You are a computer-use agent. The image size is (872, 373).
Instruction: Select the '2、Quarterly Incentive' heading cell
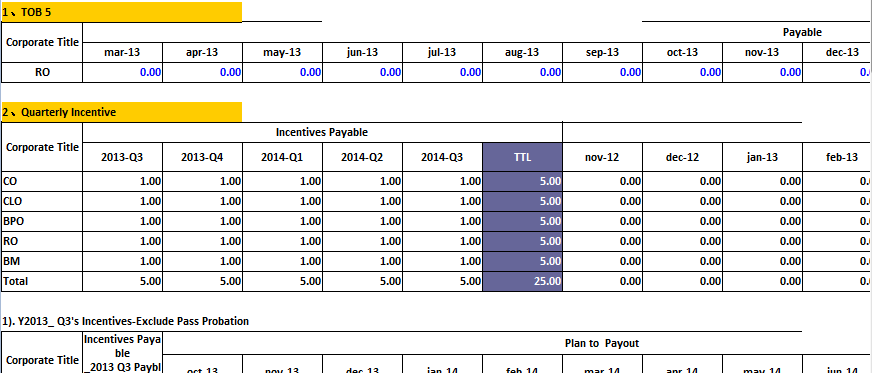[x=122, y=112]
